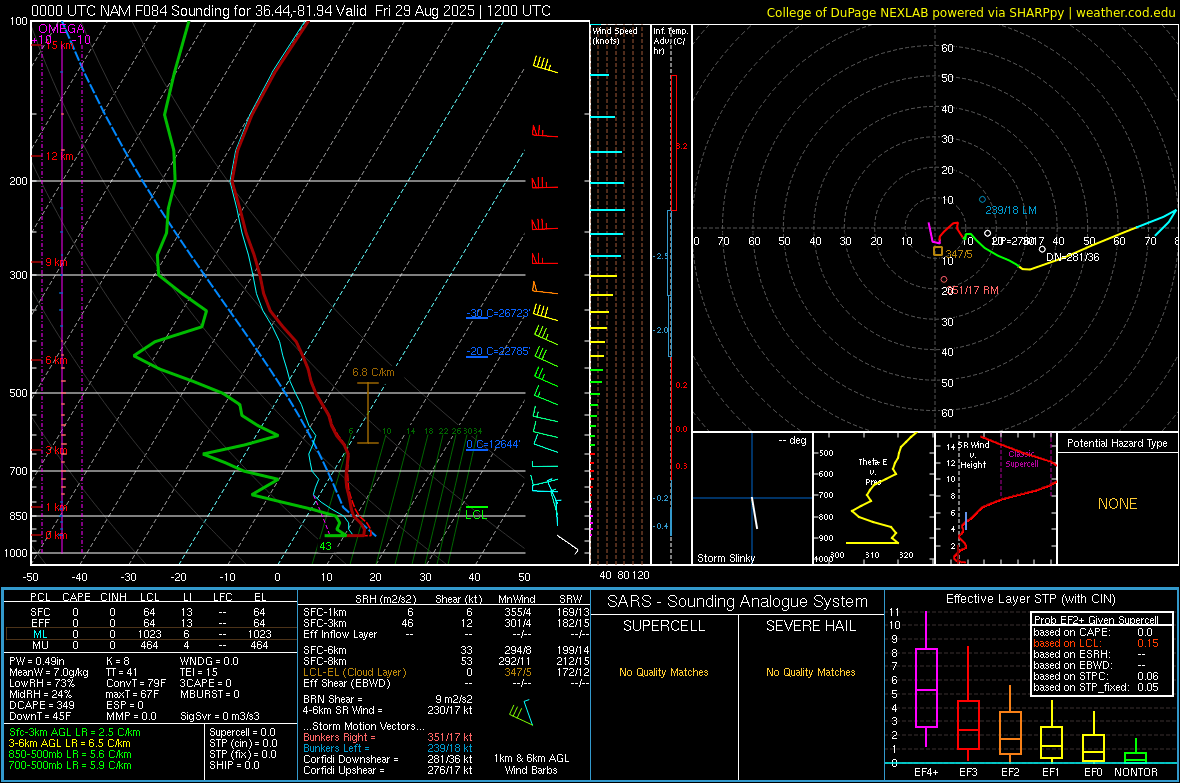Click the NAM F084 sounding title text
Screen dimensions: 1180x783
291,11
